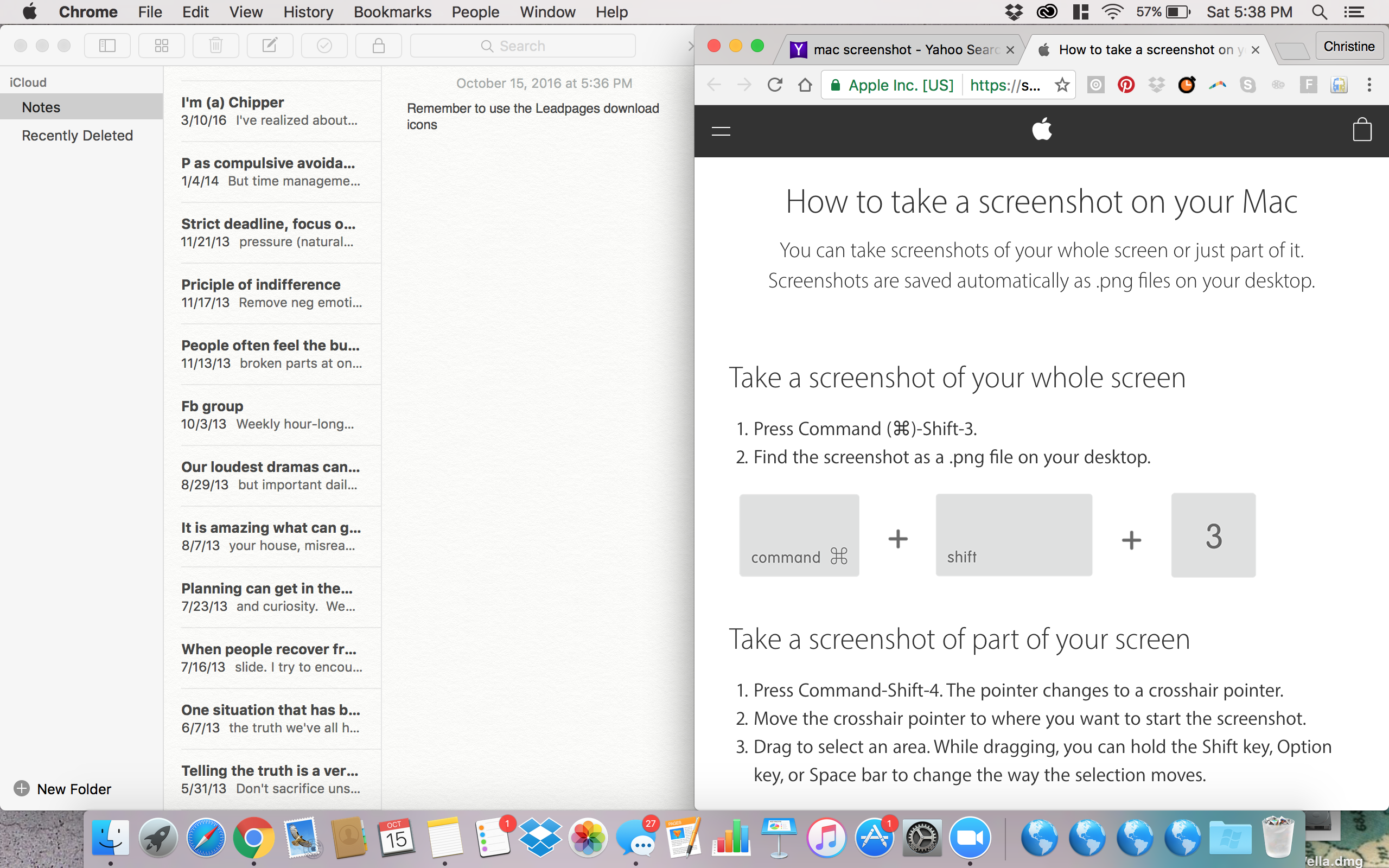Screen dimensions: 1389x868
Task: Open the People menu
Action: (x=475, y=12)
